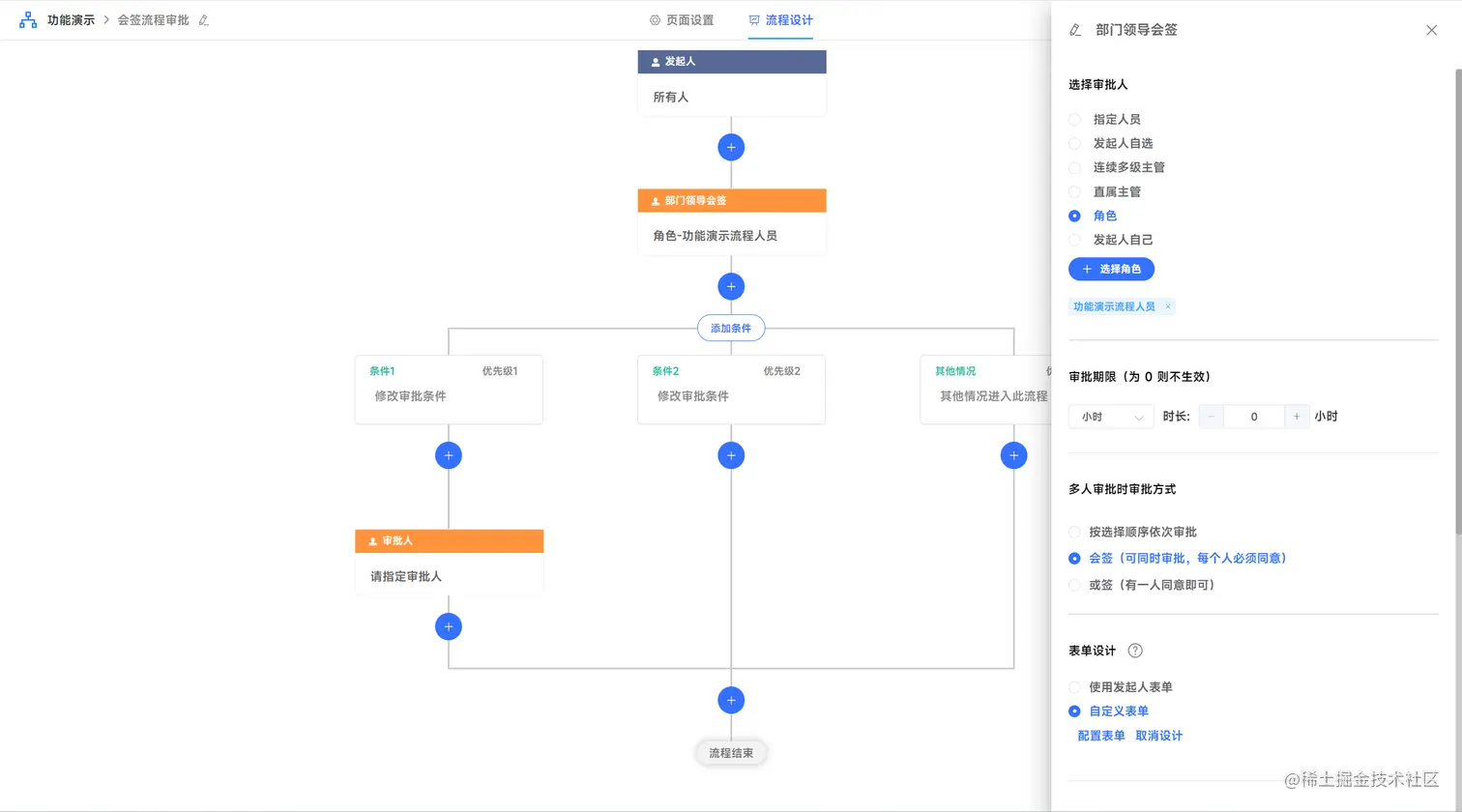Screen dimensions: 1462x812
Task: Click the workflow hierarchy logo icon
Action: [28, 19]
